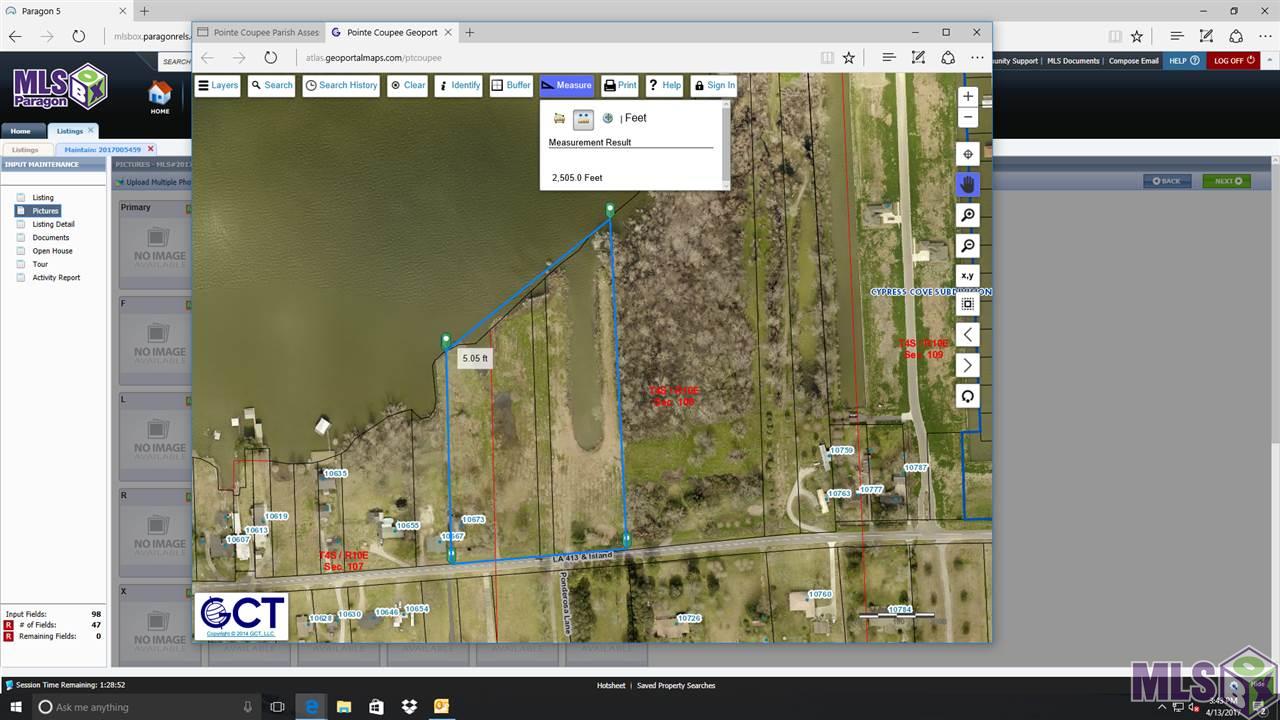Select the pan hand tool on map

(967, 184)
